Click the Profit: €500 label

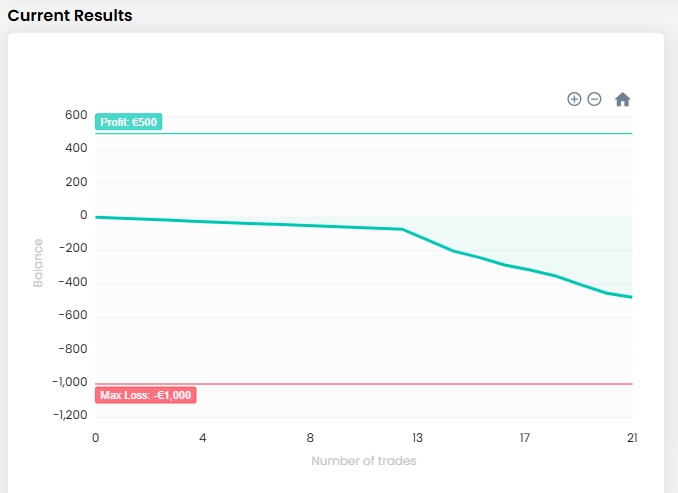click(128, 122)
